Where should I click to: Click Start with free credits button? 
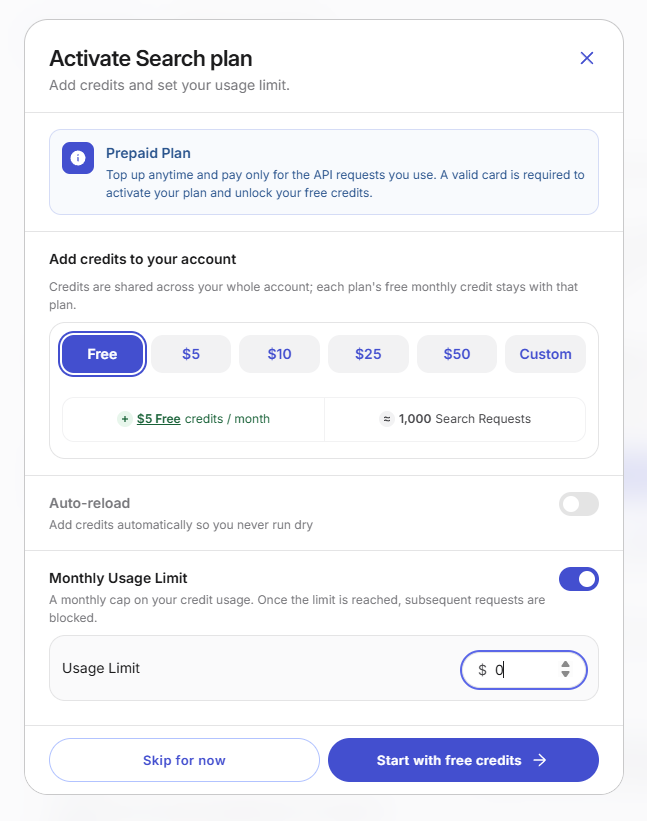463,760
